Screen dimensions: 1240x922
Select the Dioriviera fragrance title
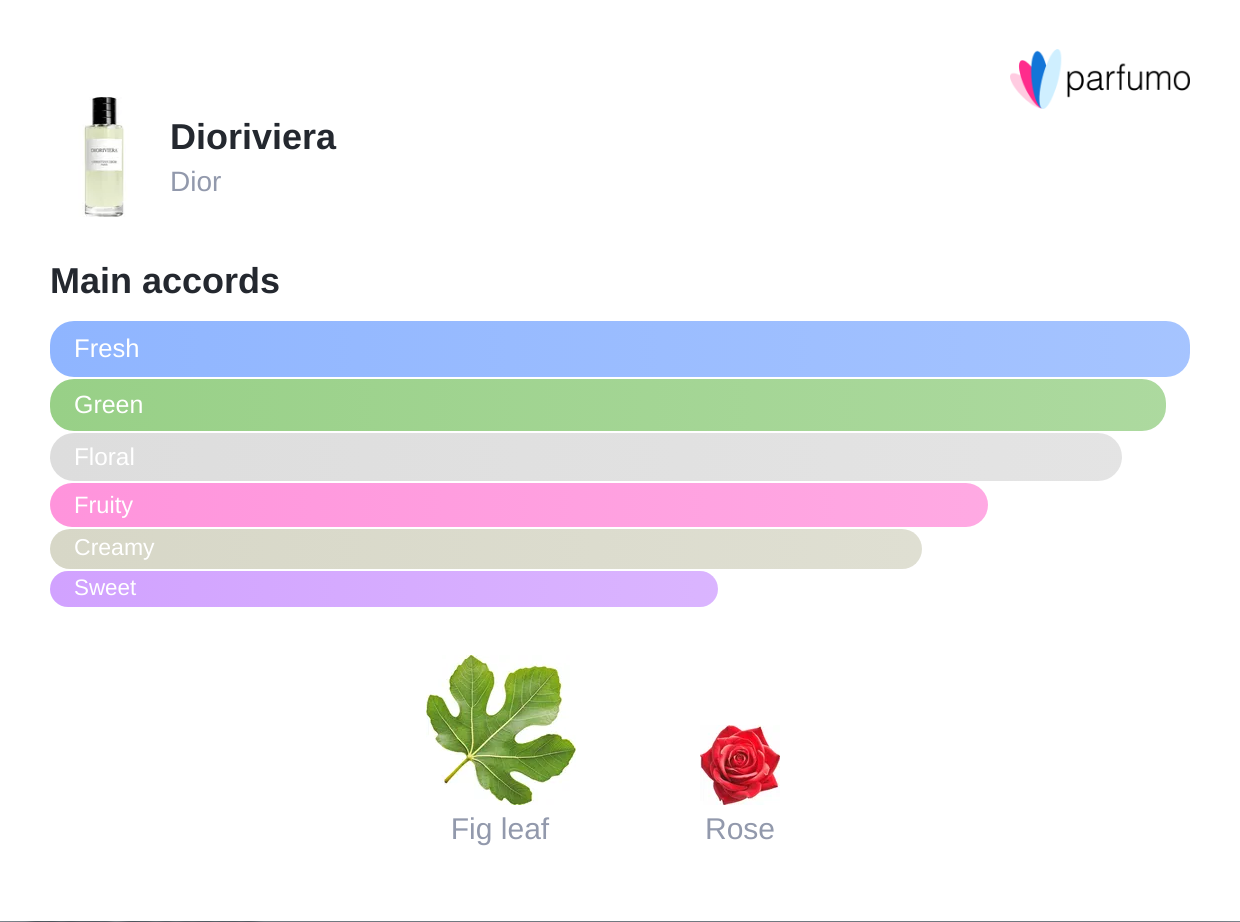coord(253,137)
